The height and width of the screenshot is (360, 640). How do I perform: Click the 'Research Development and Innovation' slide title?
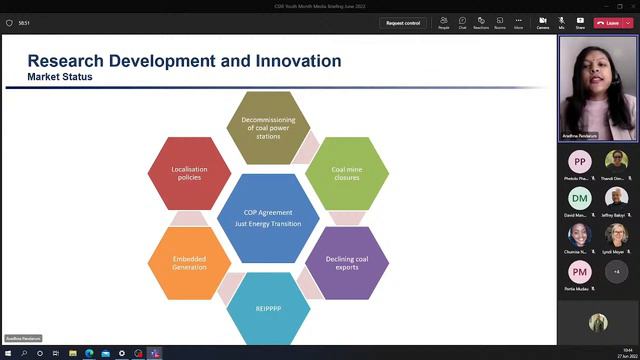click(184, 61)
